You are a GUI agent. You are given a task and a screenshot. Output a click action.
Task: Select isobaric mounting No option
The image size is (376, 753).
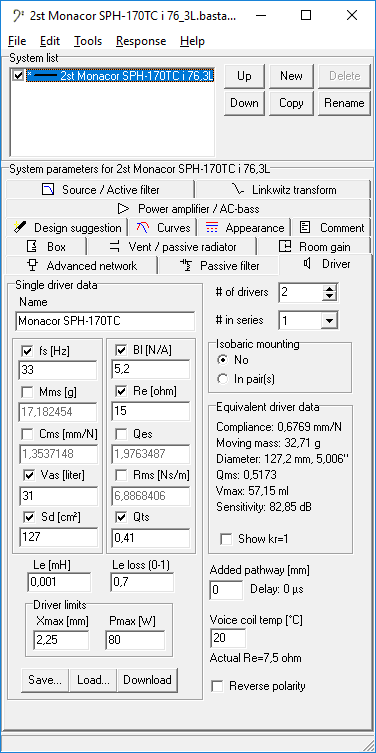coord(222,360)
